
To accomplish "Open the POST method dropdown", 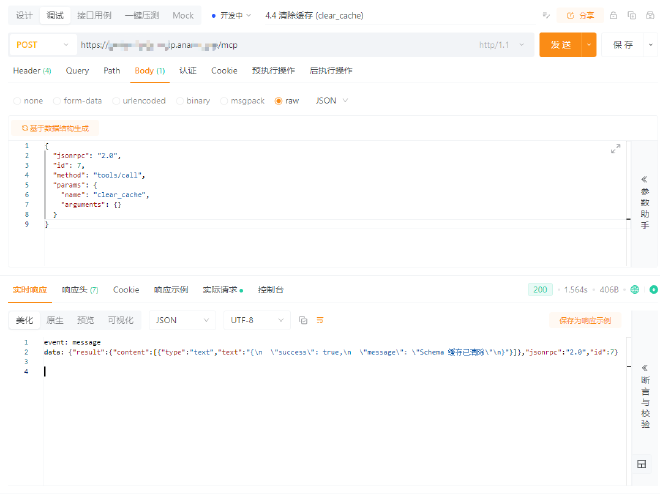I will (x=42, y=45).
